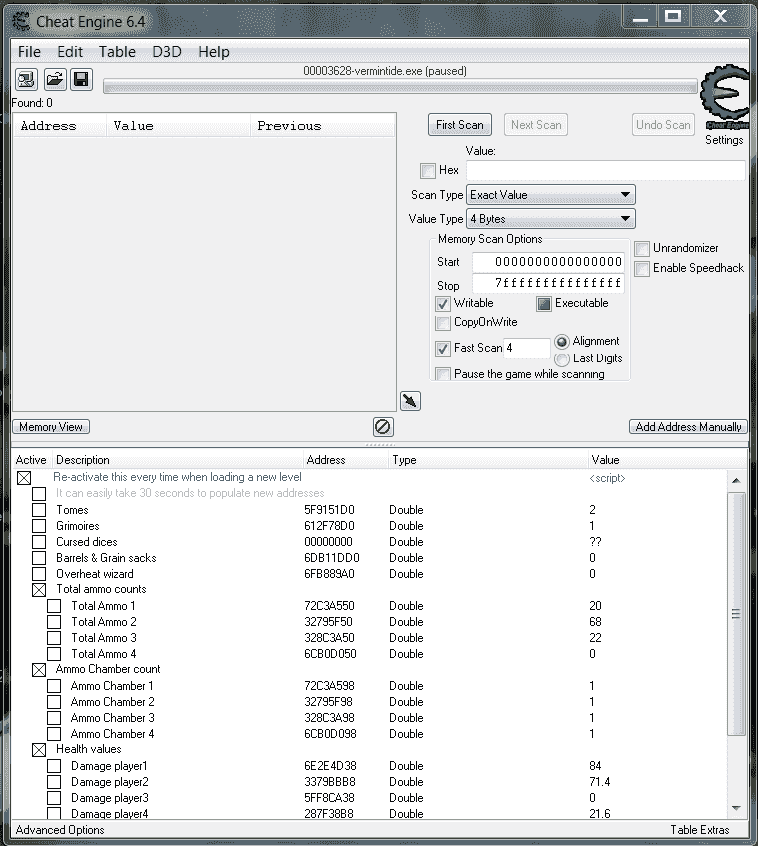Activate the Overheat wizard checkbox
Viewport: 758px width, 846px height.
pos(39,574)
